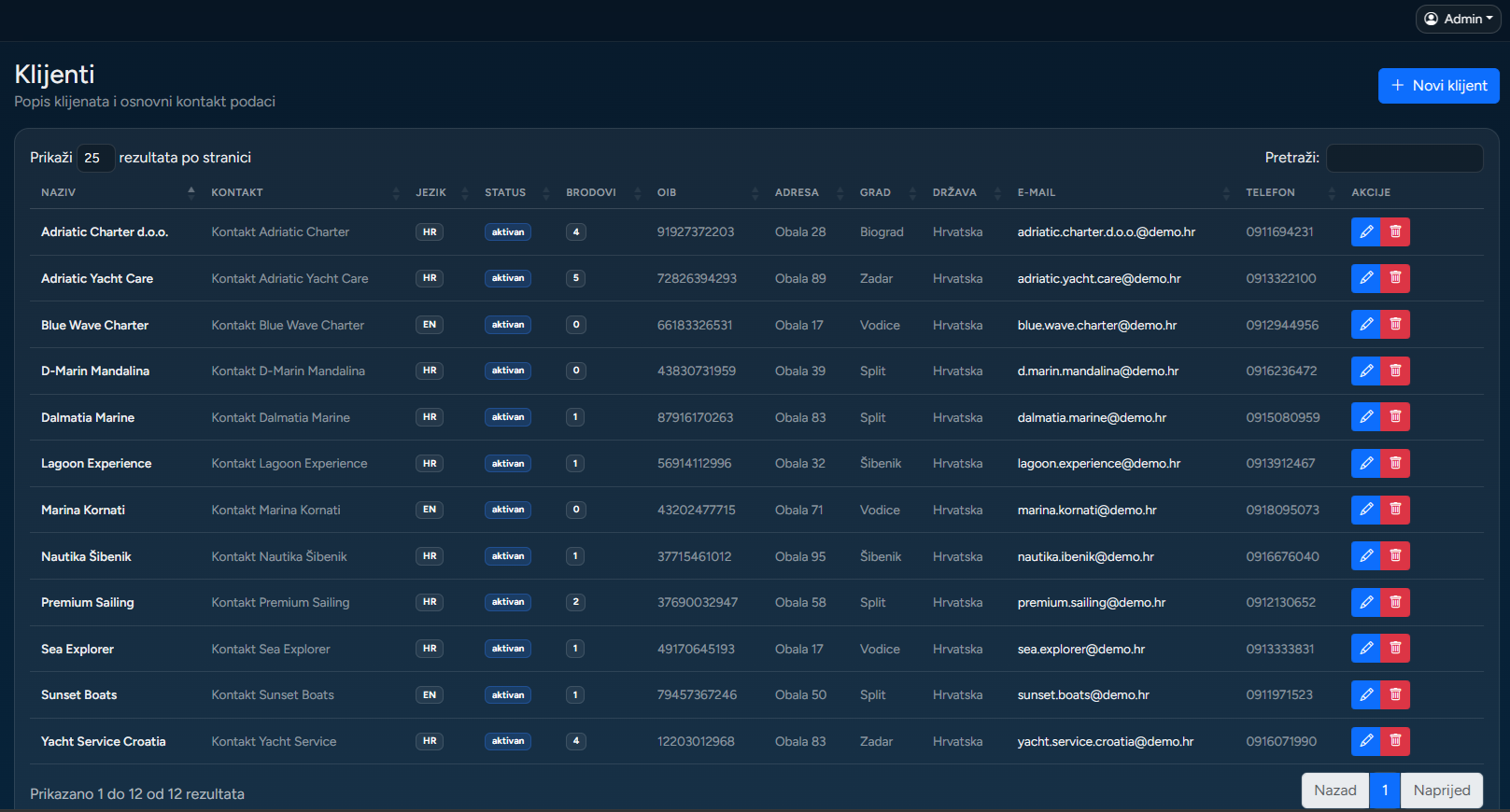The image size is (1510, 812).
Task: Edit the Dalmatia Marine client
Action: pyautogui.click(x=1365, y=417)
